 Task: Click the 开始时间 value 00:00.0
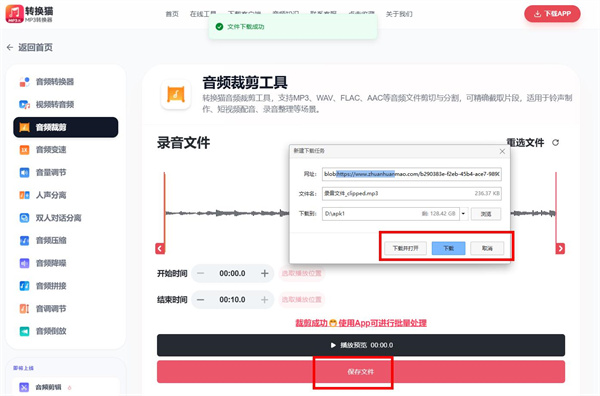point(232,274)
